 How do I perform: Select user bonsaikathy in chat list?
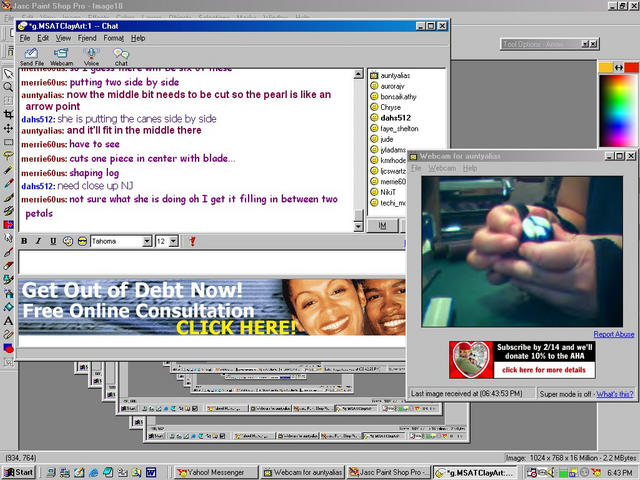pyautogui.click(x=398, y=97)
